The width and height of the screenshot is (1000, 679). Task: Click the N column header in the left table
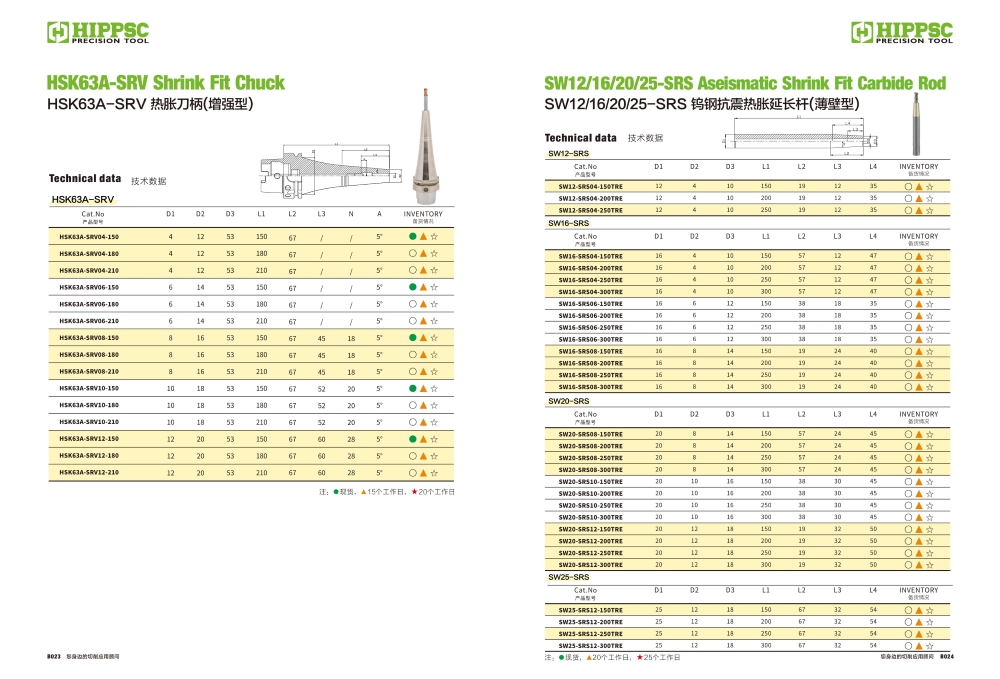point(351,214)
